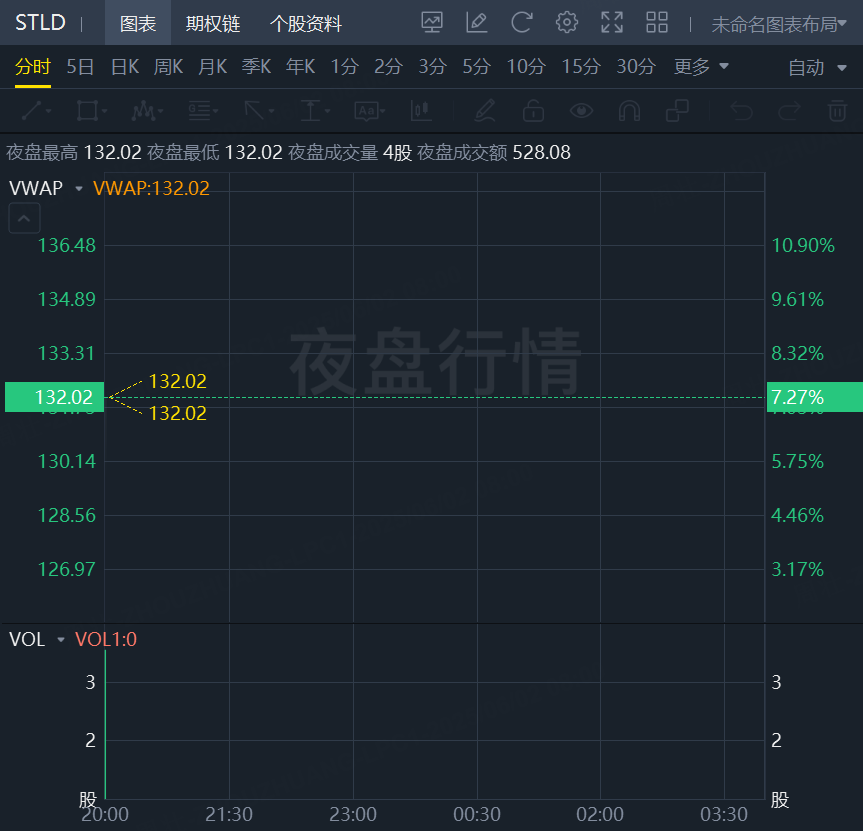Viewport: 863px width, 831px height.
Task: Toggle the lock drawings icon
Action: pos(533,111)
